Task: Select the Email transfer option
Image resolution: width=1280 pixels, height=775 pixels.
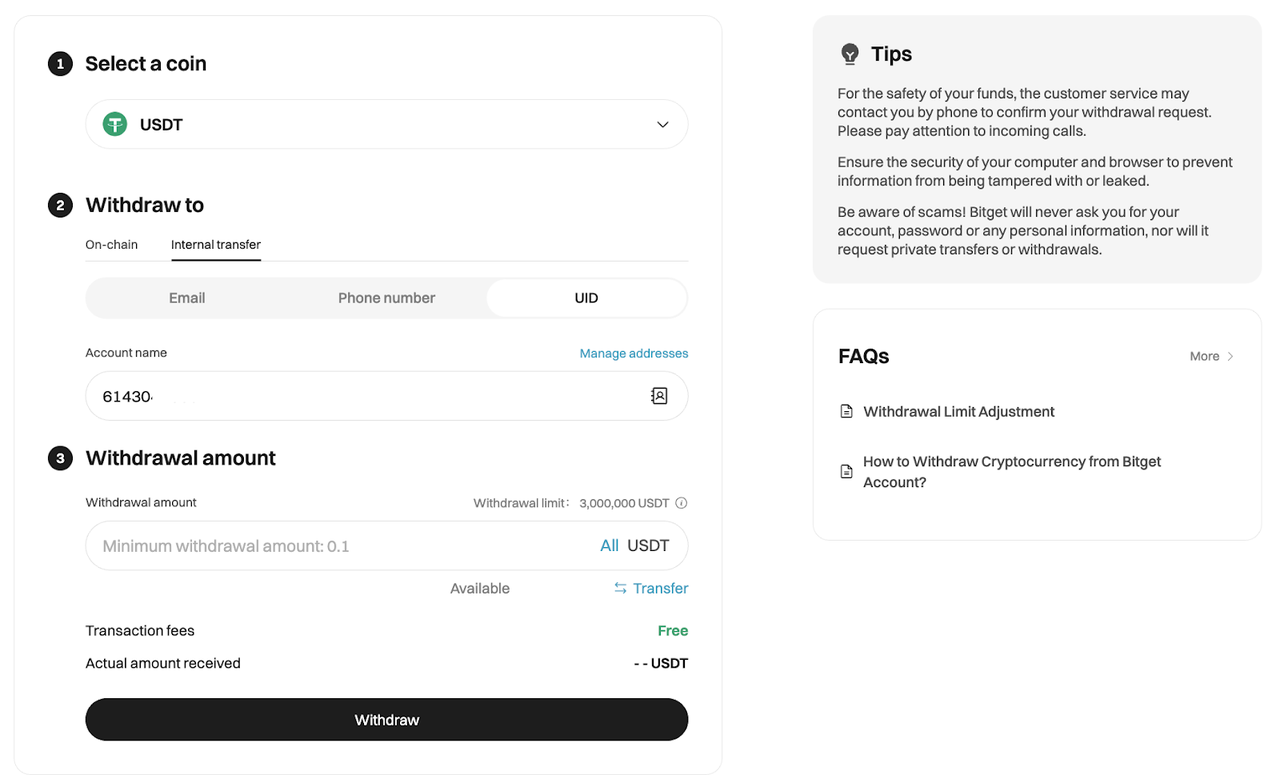Action: click(187, 298)
